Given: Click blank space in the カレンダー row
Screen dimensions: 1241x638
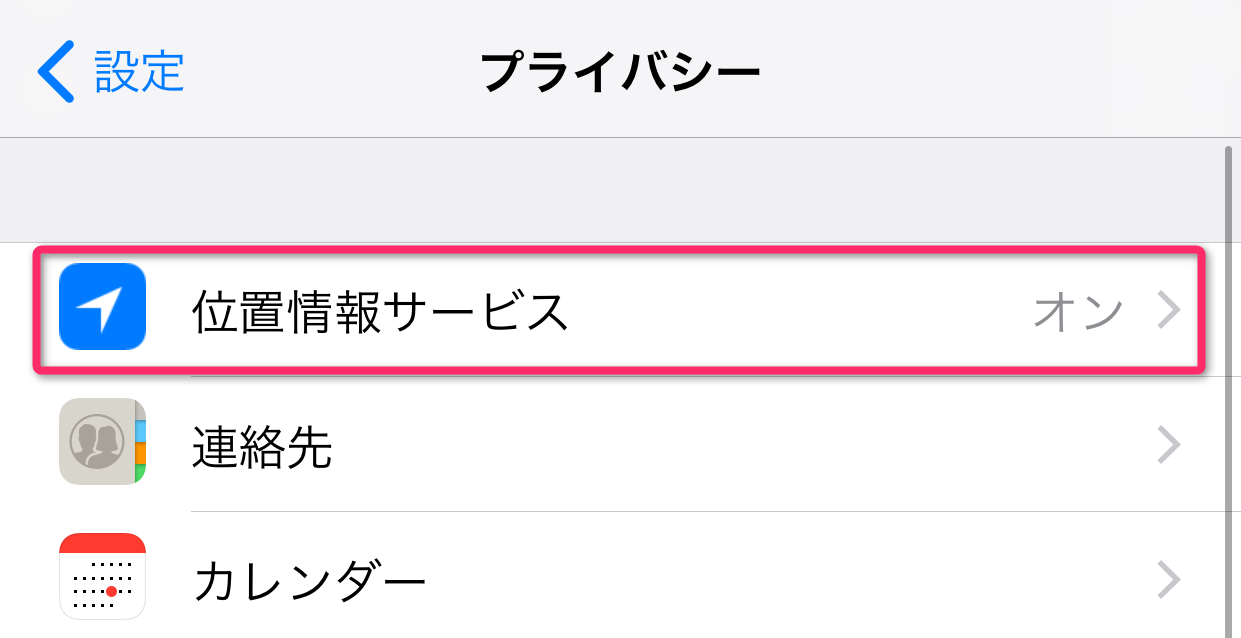Looking at the screenshot, I should [x=780, y=580].
